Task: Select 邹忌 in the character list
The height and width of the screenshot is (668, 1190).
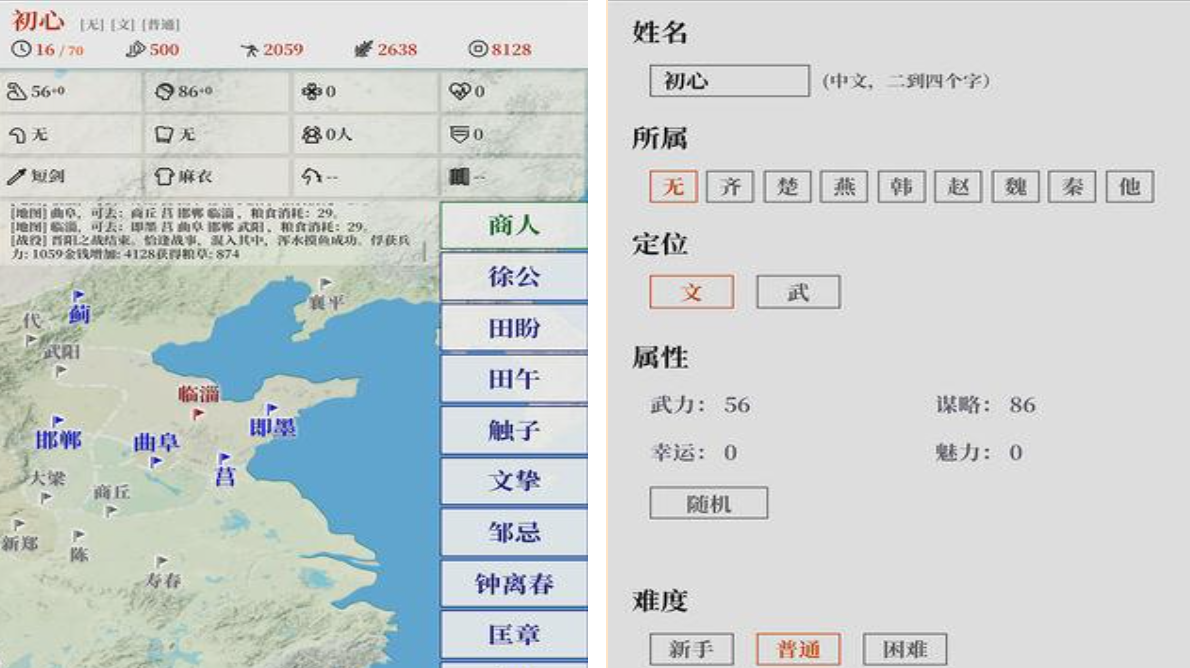Action: click(514, 533)
